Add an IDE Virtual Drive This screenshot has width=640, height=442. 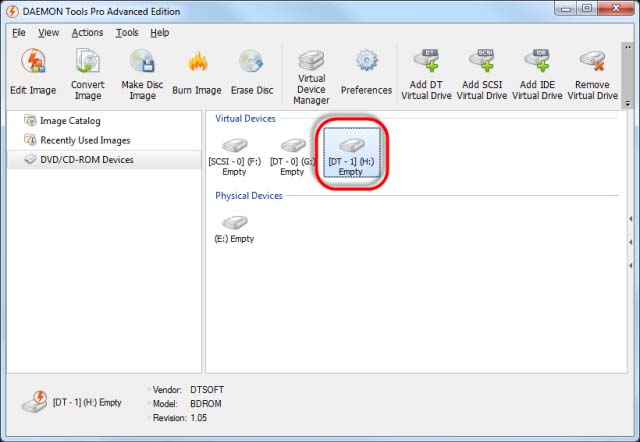point(538,74)
